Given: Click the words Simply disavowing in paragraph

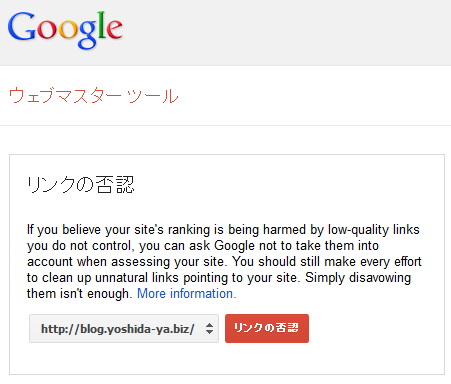Looking at the screenshot, I should coord(358,278).
